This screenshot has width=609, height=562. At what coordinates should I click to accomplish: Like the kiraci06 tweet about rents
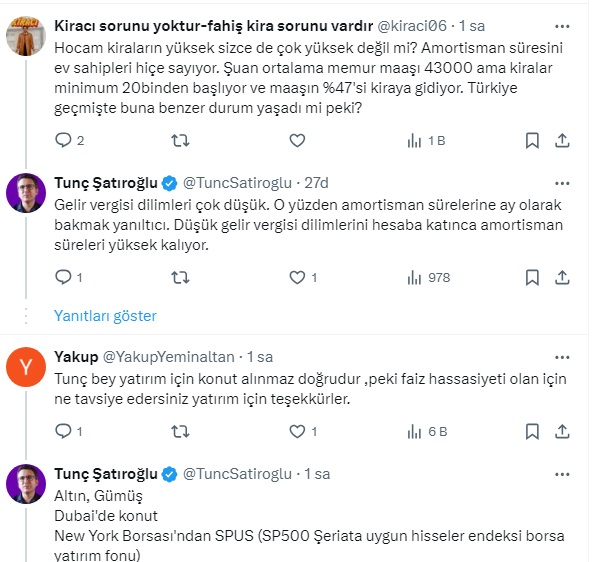[x=296, y=141]
